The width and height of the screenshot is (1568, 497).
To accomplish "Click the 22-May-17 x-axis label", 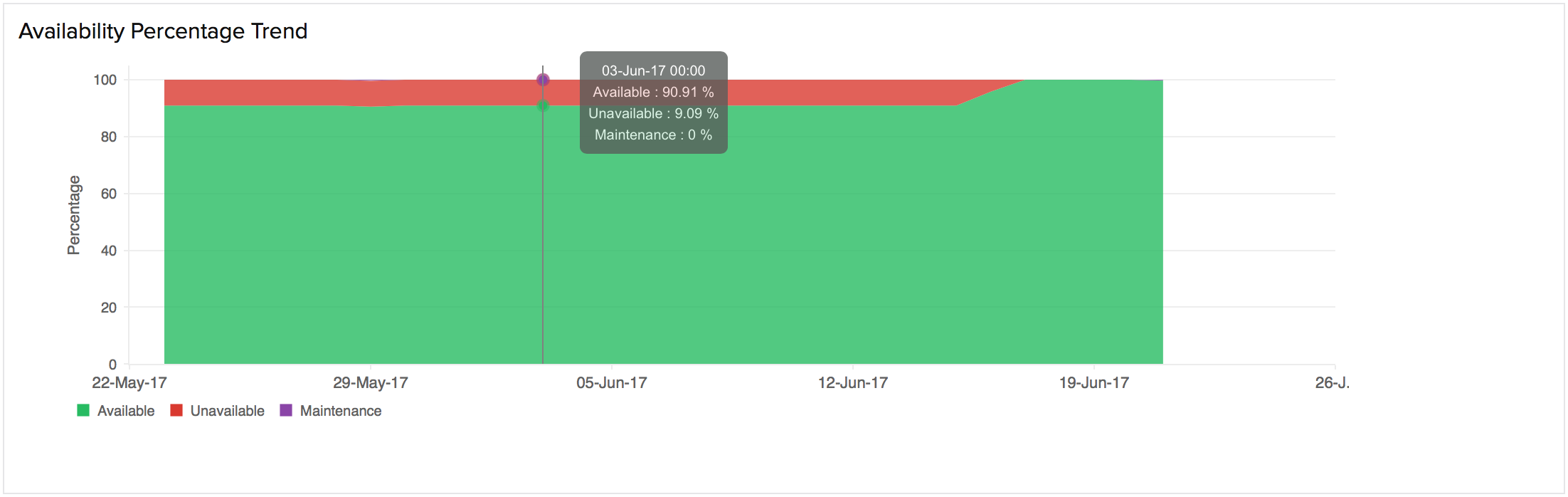I will (x=129, y=383).
